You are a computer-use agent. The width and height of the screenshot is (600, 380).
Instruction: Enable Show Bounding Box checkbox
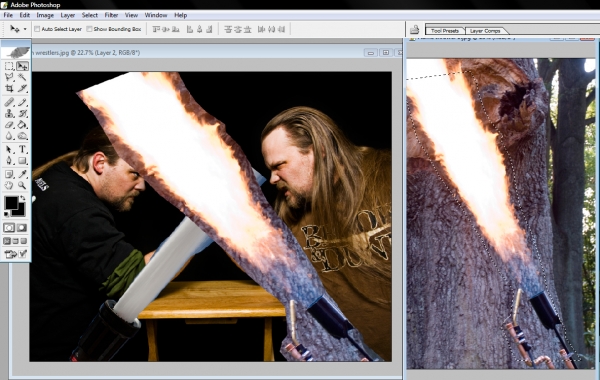[89, 29]
